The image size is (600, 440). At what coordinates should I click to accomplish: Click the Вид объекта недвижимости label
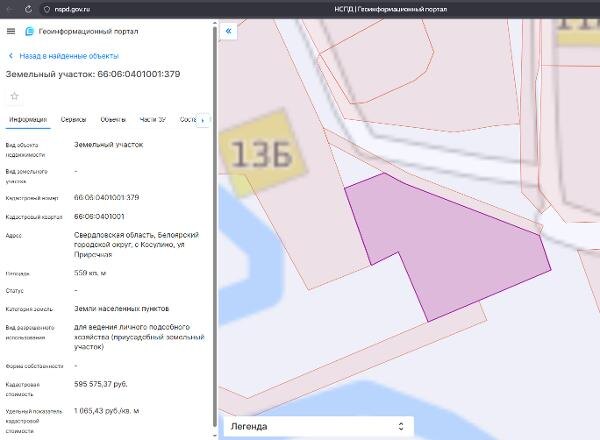coord(25,150)
